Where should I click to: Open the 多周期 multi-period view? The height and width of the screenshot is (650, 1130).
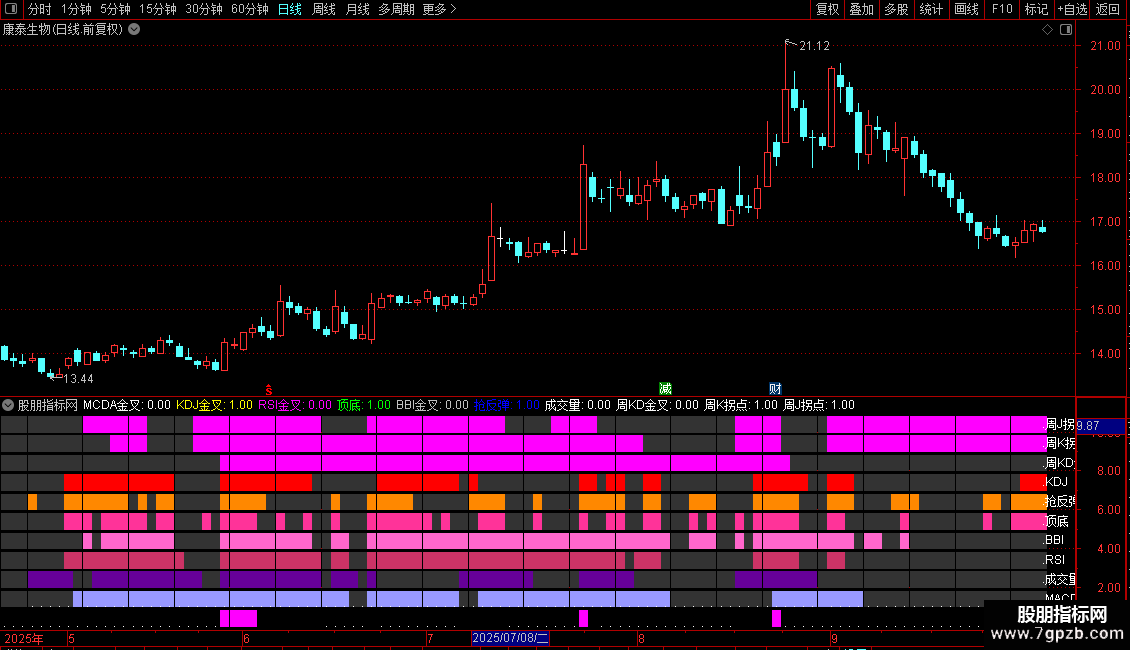point(396,9)
